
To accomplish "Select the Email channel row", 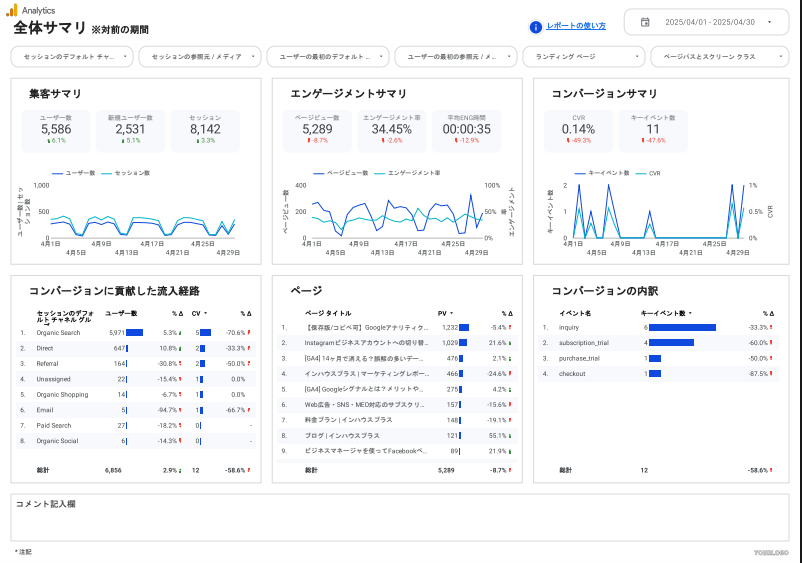I will pos(136,410).
